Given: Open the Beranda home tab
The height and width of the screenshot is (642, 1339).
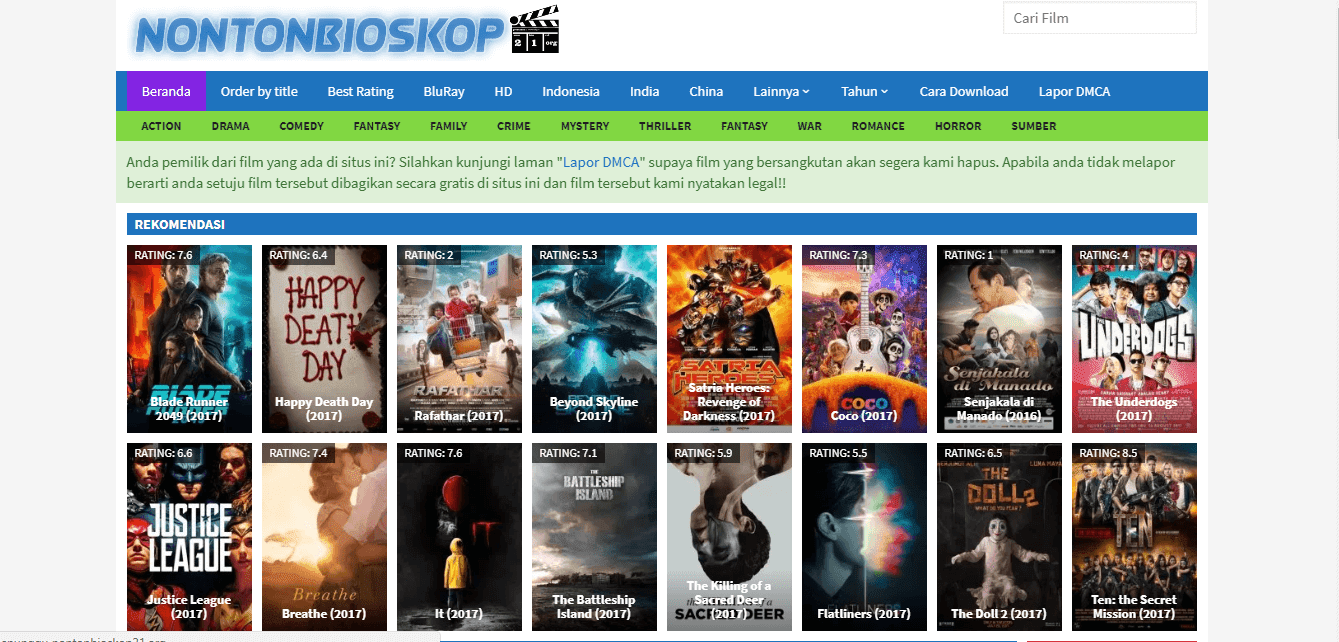Looking at the screenshot, I should [x=166, y=91].
